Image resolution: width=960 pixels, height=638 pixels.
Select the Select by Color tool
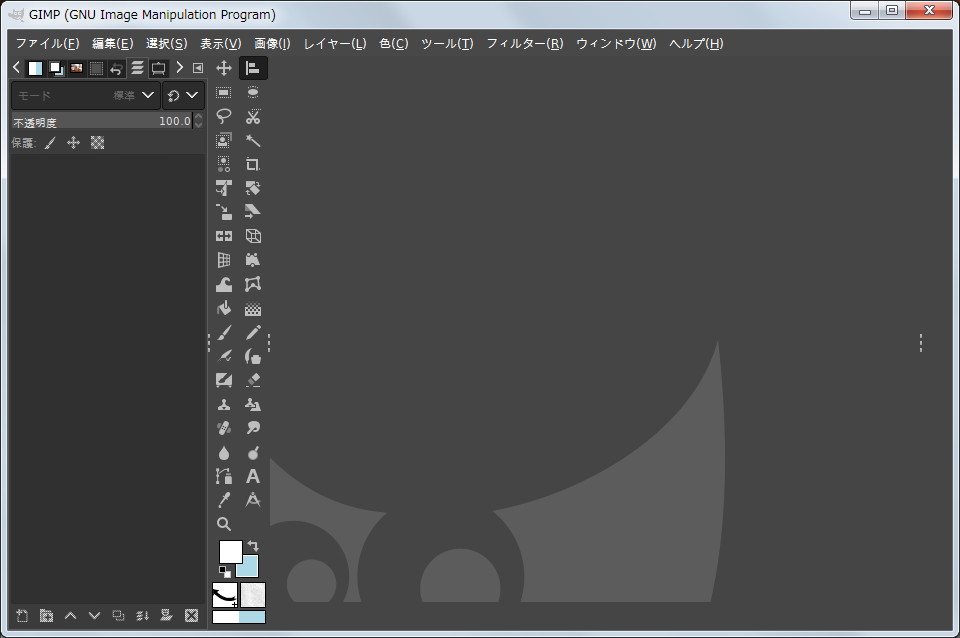[224, 164]
